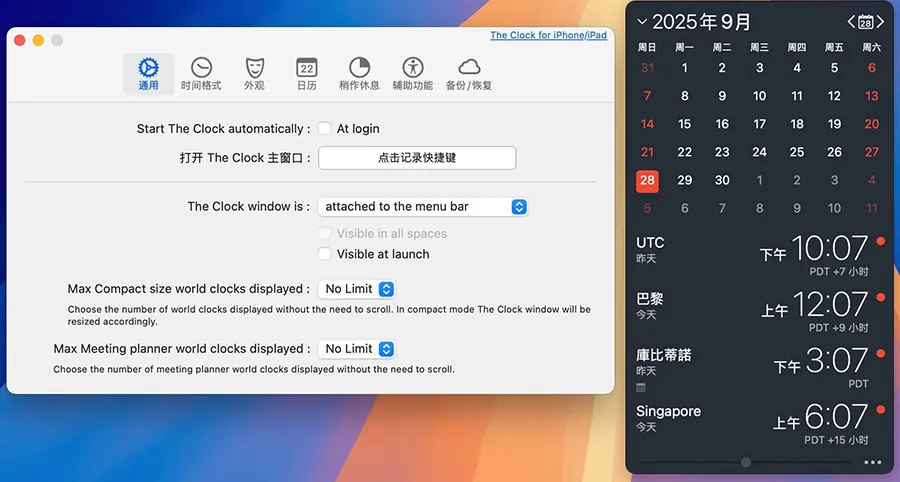Open the 备份/恢复 cloud icon
Viewport: 900px width, 482px height.
pos(469,73)
